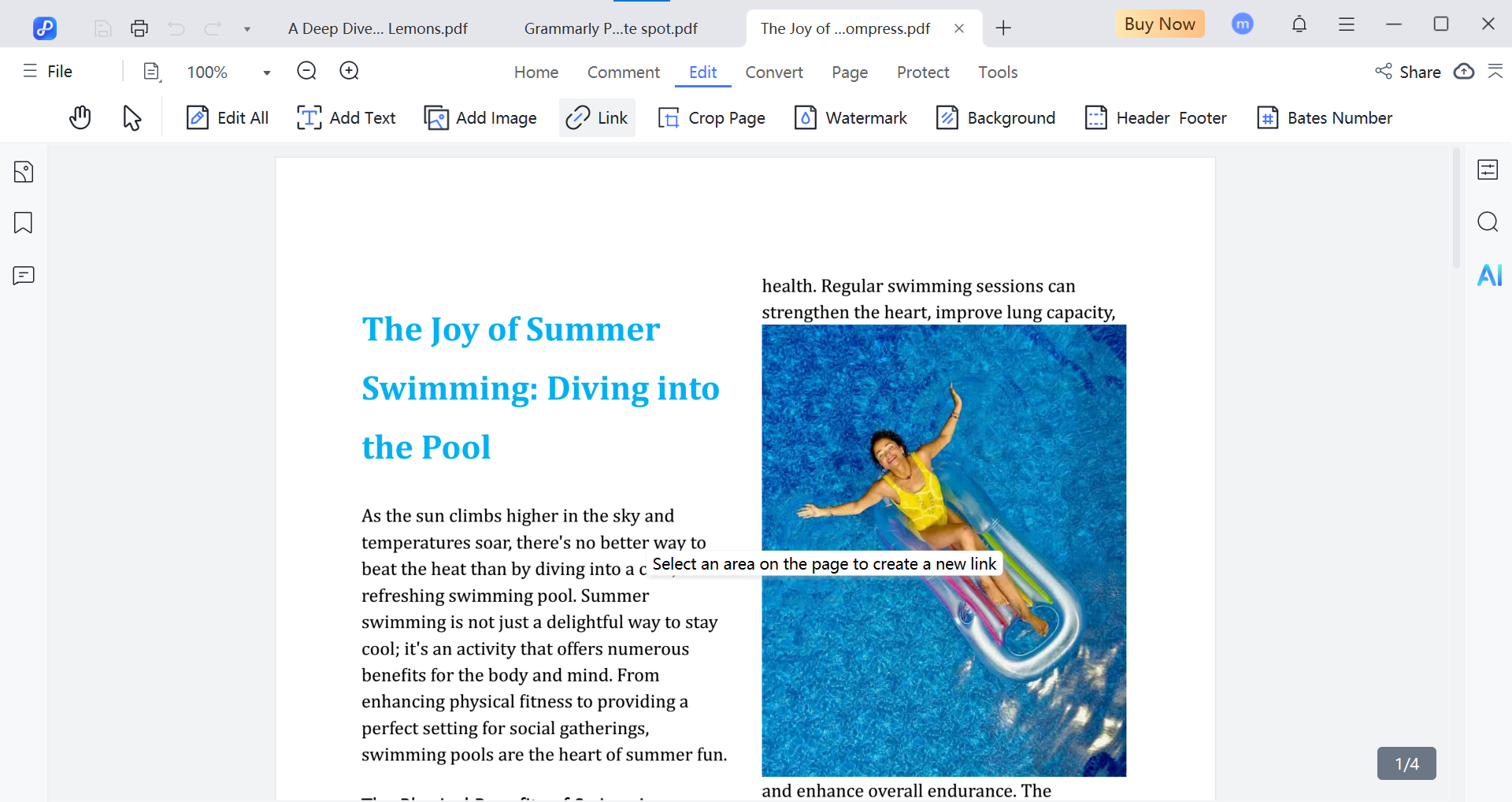Open the comments panel in the sidebar

(x=24, y=276)
